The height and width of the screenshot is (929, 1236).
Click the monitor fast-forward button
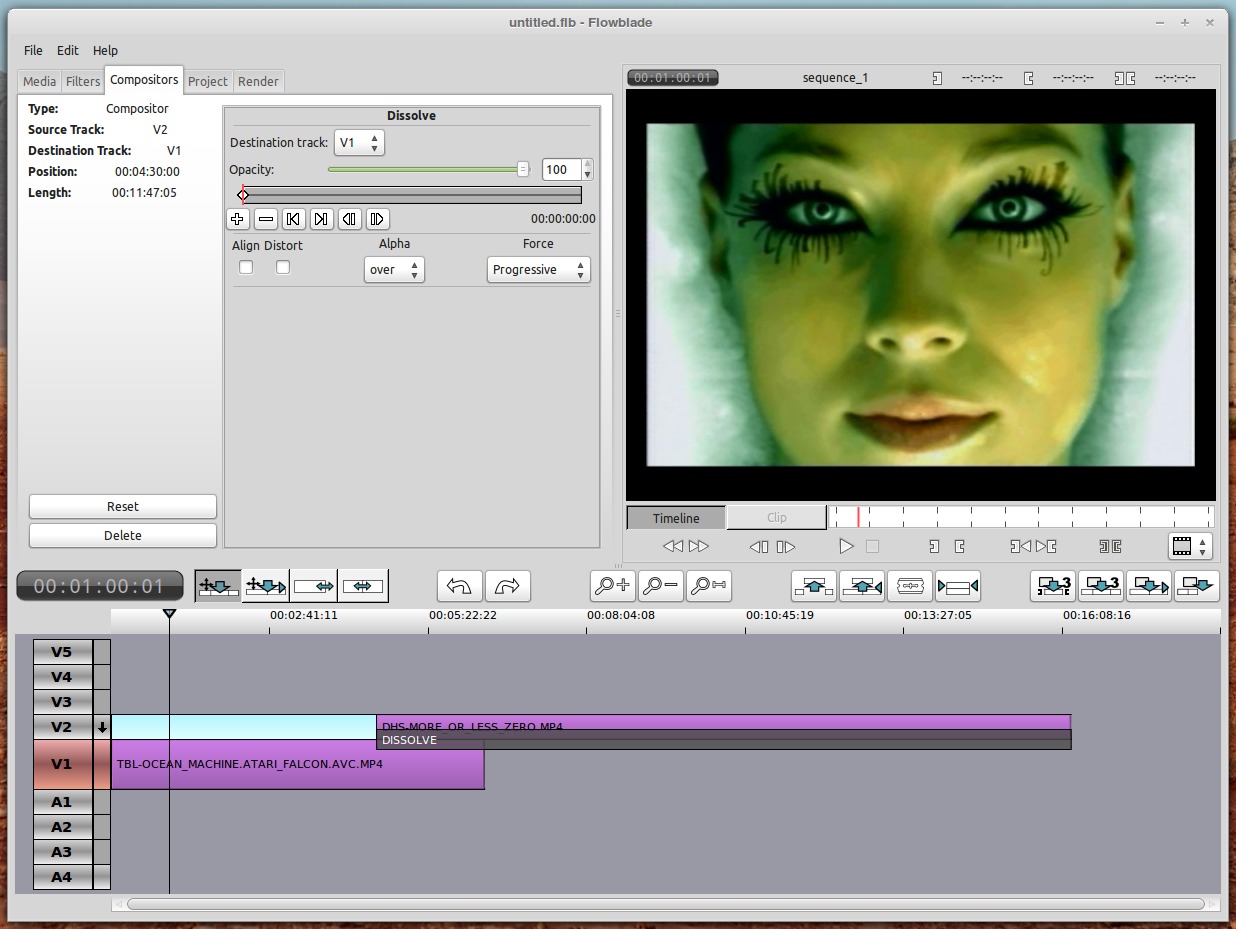point(698,546)
